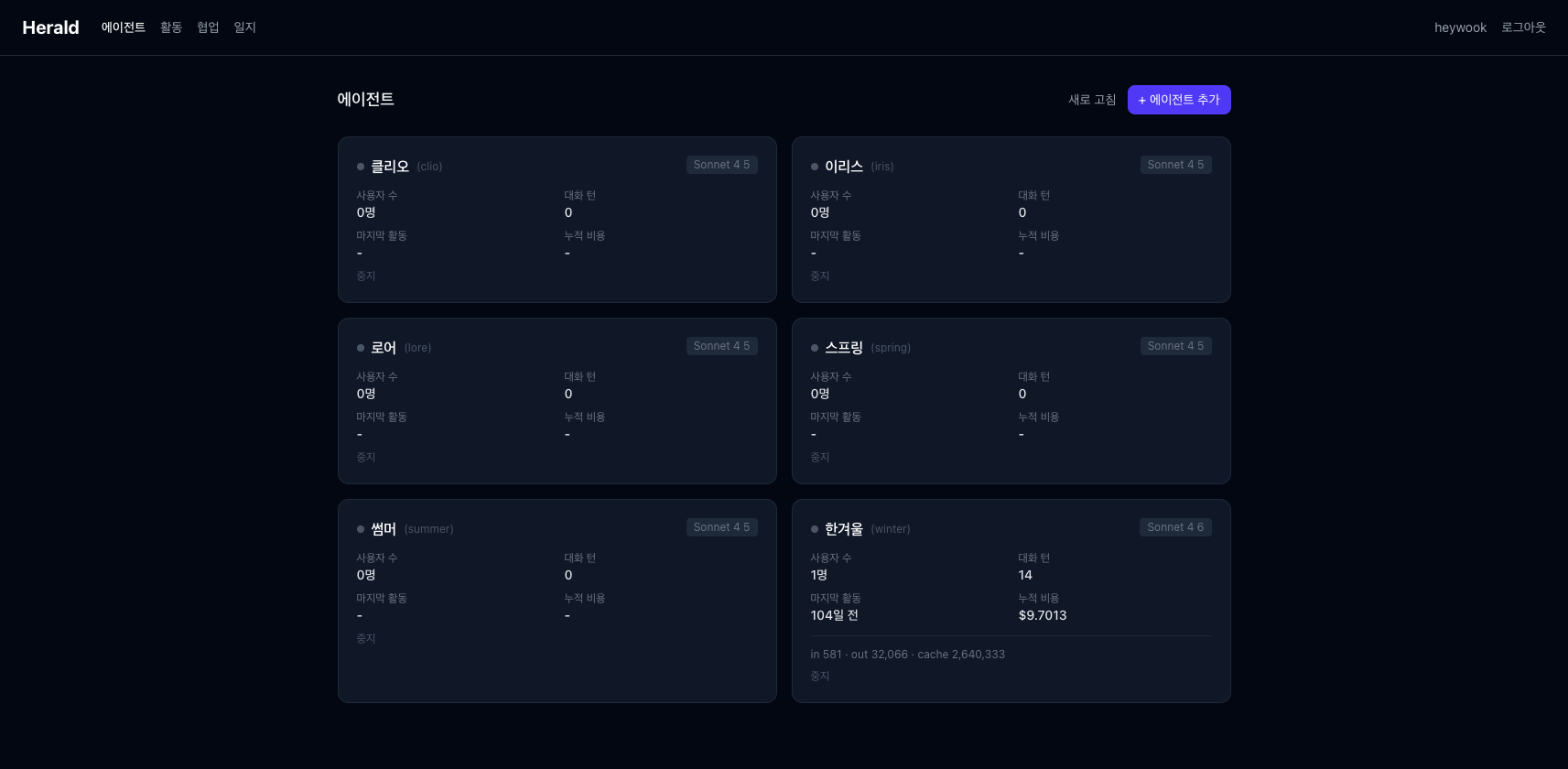Click 중지 status on the 스프링 card
This screenshot has width=1568, height=769.
820,457
